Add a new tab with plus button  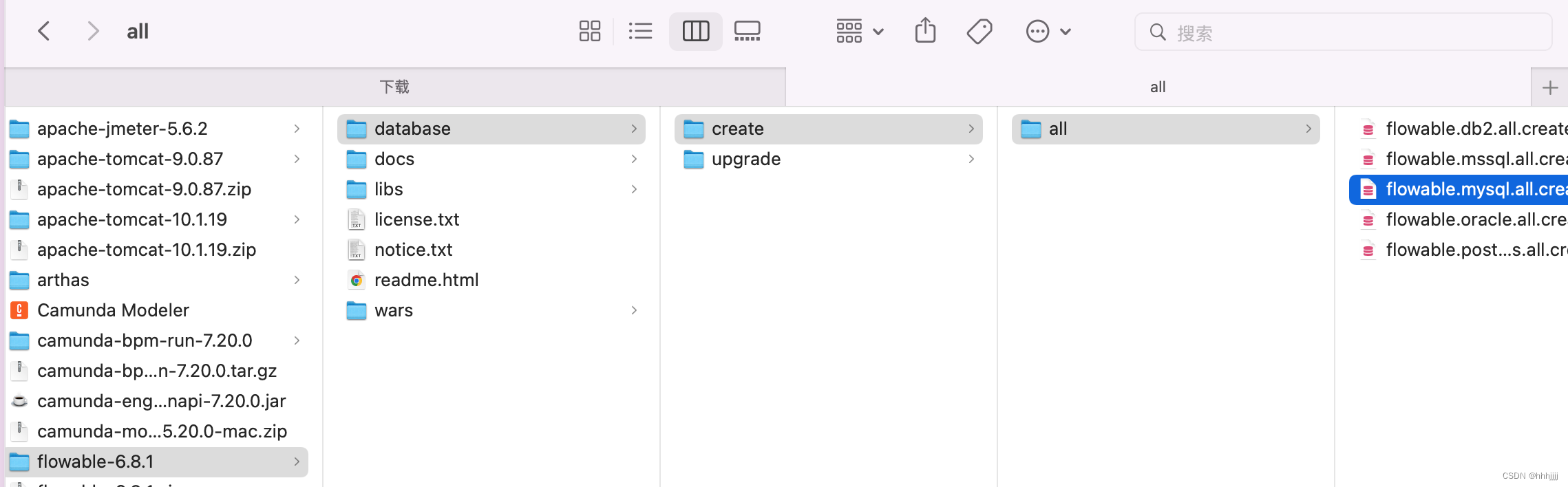[x=1550, y=87]
